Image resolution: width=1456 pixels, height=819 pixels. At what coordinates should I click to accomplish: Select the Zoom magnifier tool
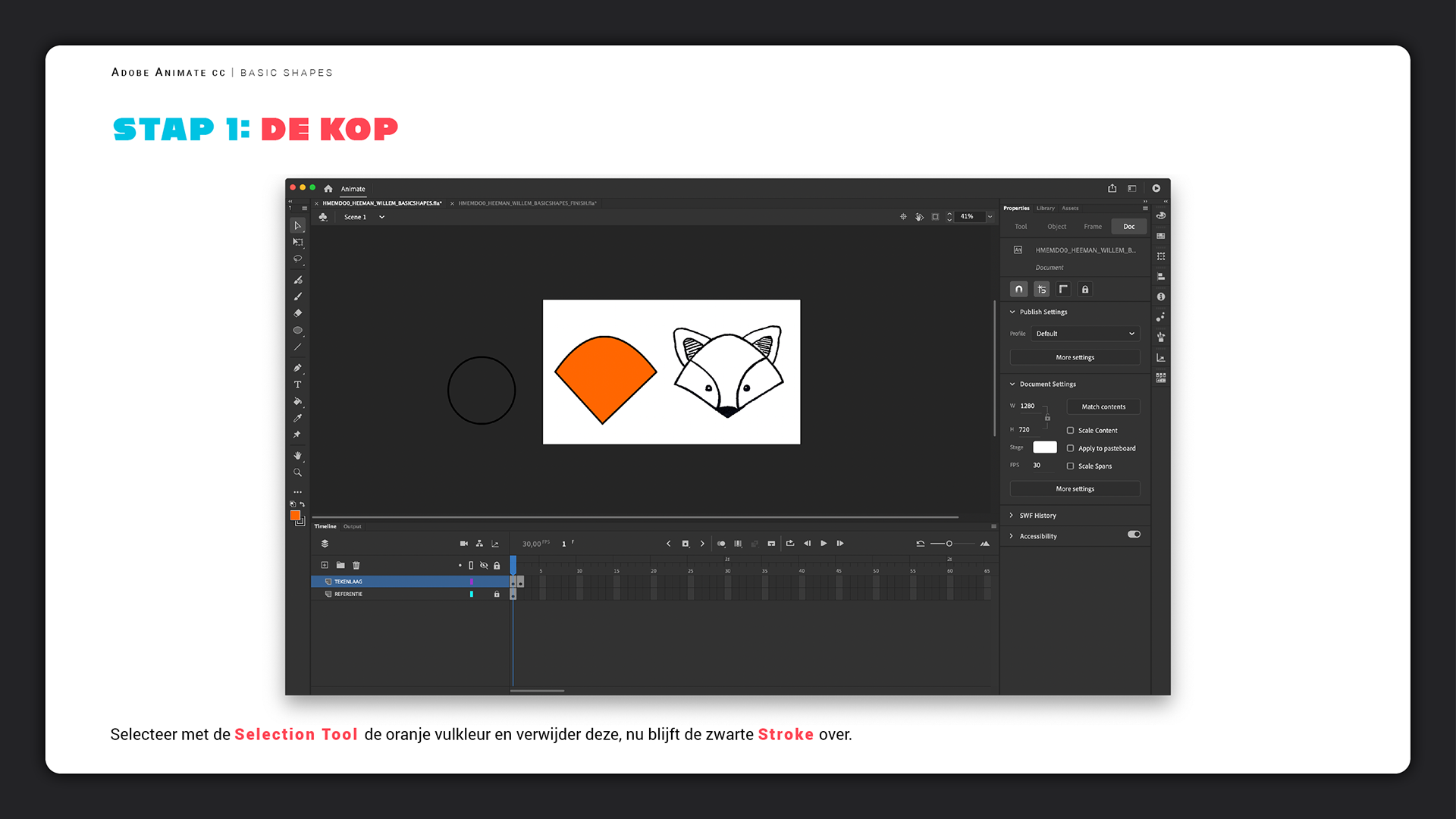(297, 472)
